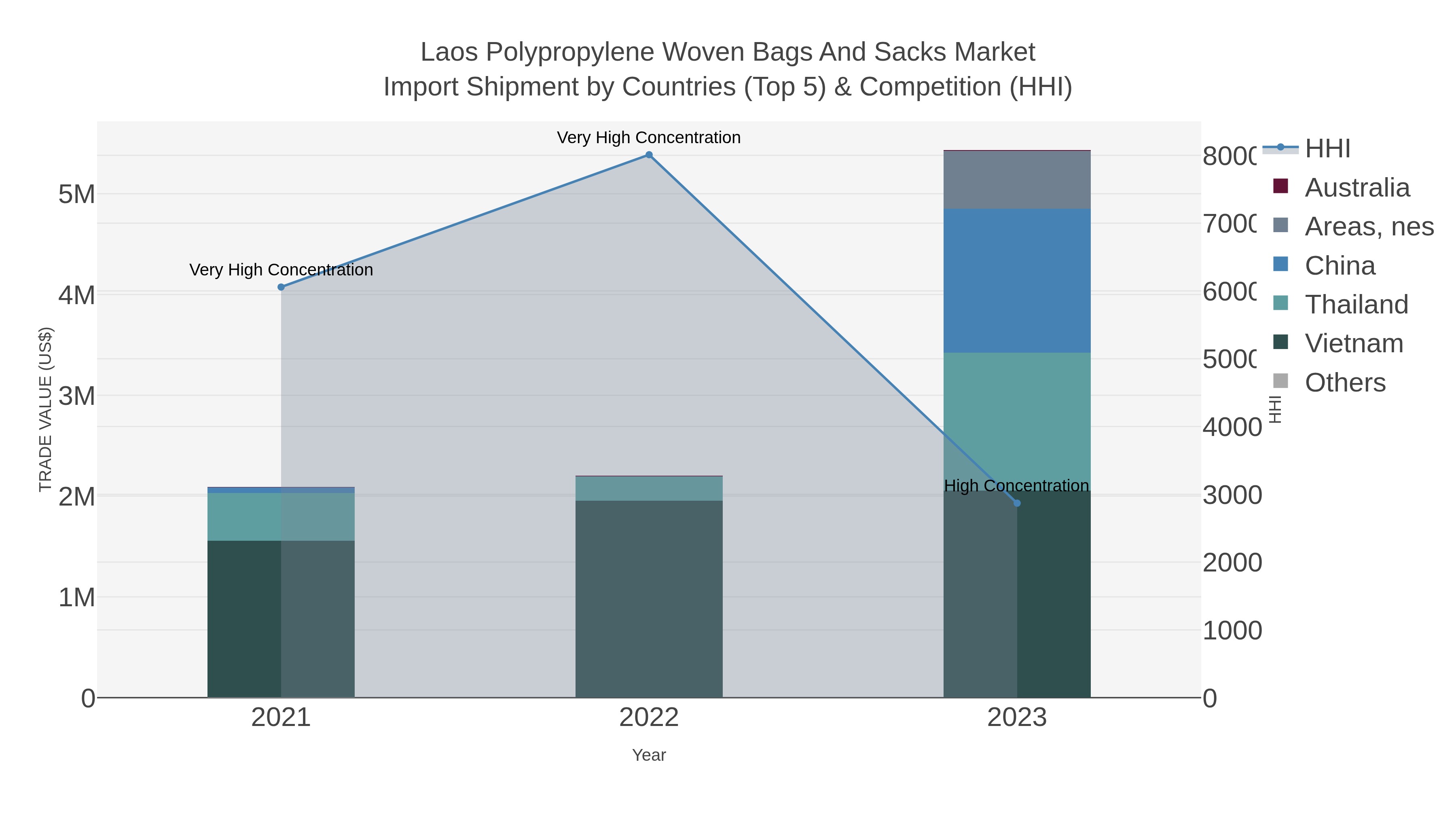Image resolution: width=1456 pixels, height=819 pixels.
Task: Click the Year axis title
Action: pyautogui.click(x=649, y=755)
